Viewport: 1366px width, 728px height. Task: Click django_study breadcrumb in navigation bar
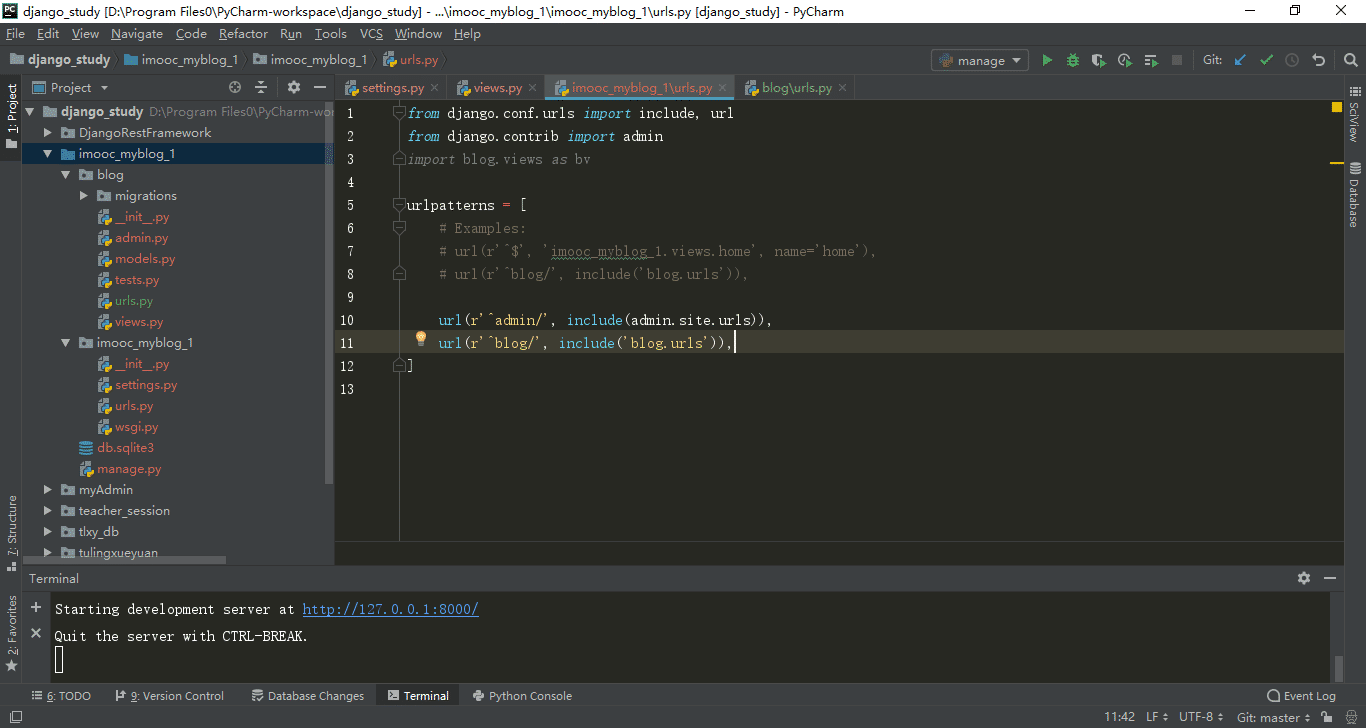60,60
